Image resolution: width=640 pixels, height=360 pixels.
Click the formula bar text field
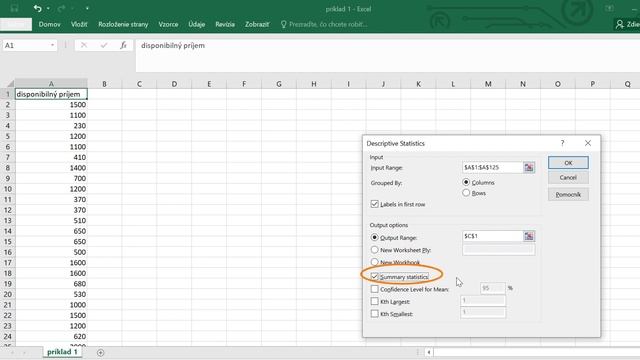tap(388, 55)
